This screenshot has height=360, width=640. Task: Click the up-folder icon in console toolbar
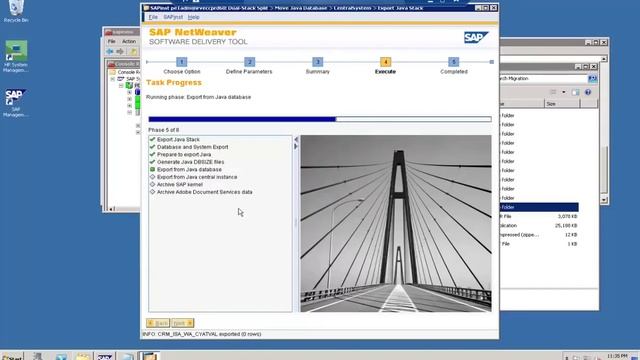coord(133,51)
